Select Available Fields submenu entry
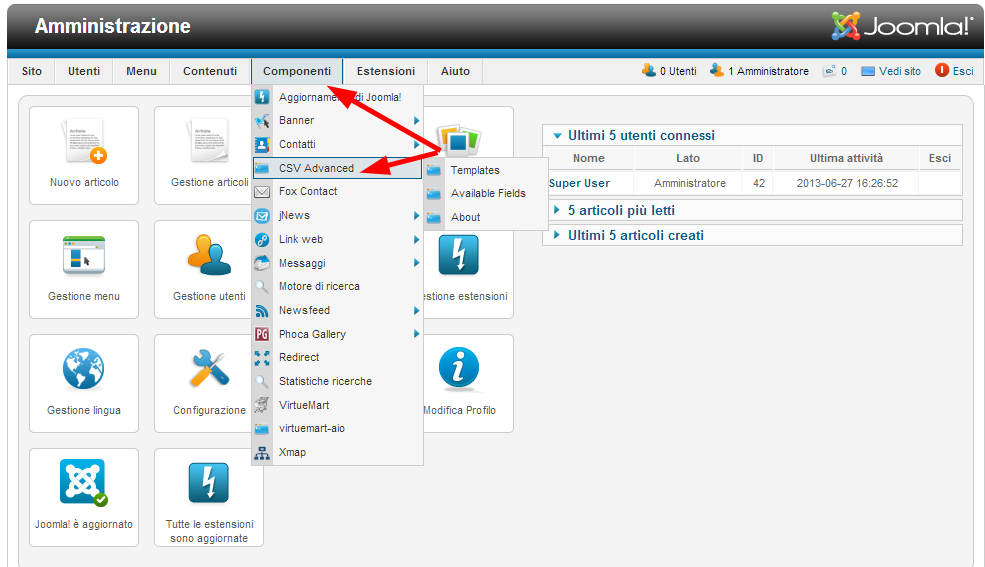This screenshot has height=567, width=985. click(x=486, y=193)
